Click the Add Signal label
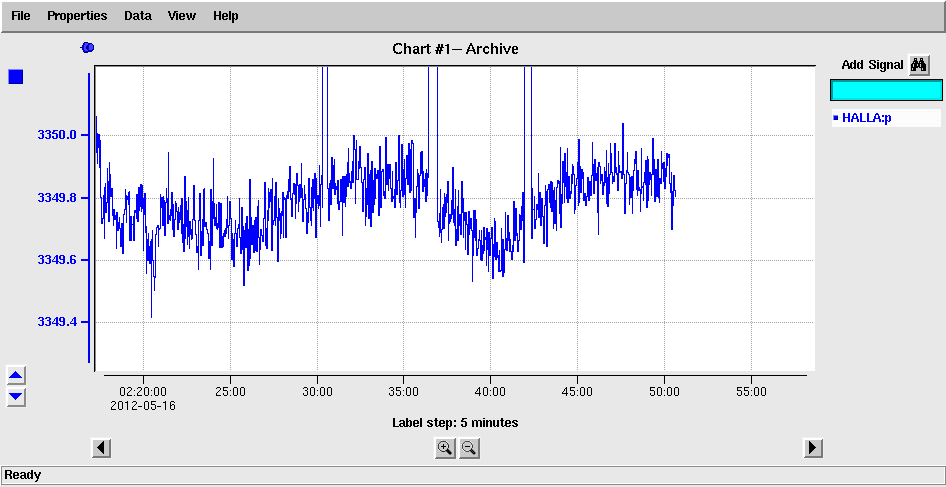This screenshot has width=946, height=487. click(x=872, y=65)
